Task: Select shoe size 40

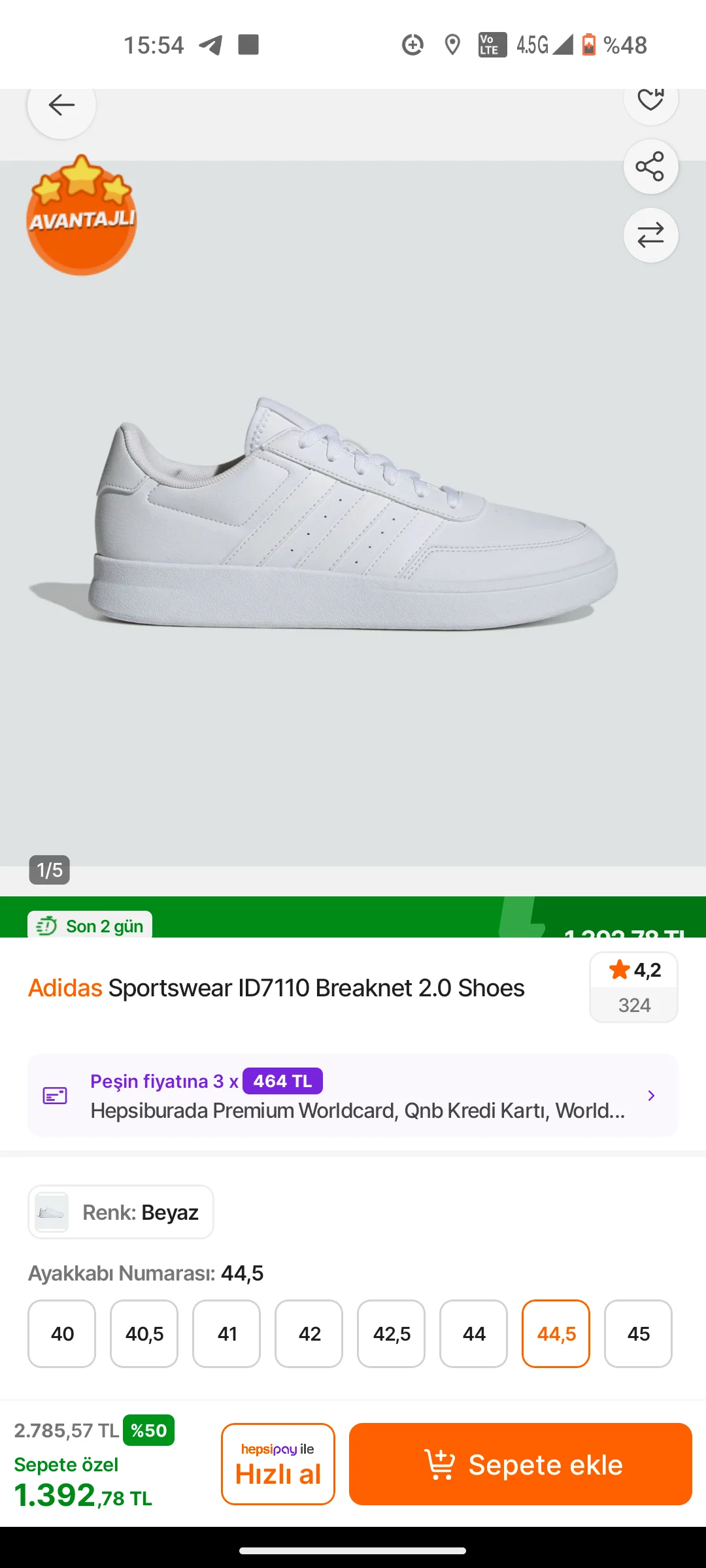Action: [62, 1333]
